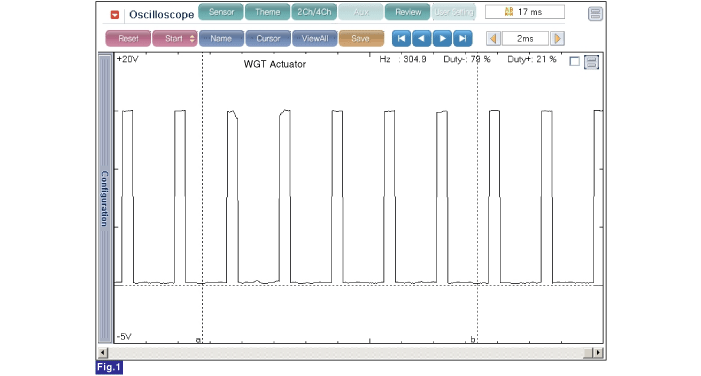This screenshot has height=376, width=701.
Task: Toggle the checkbox in graph header
Action: 574,62
